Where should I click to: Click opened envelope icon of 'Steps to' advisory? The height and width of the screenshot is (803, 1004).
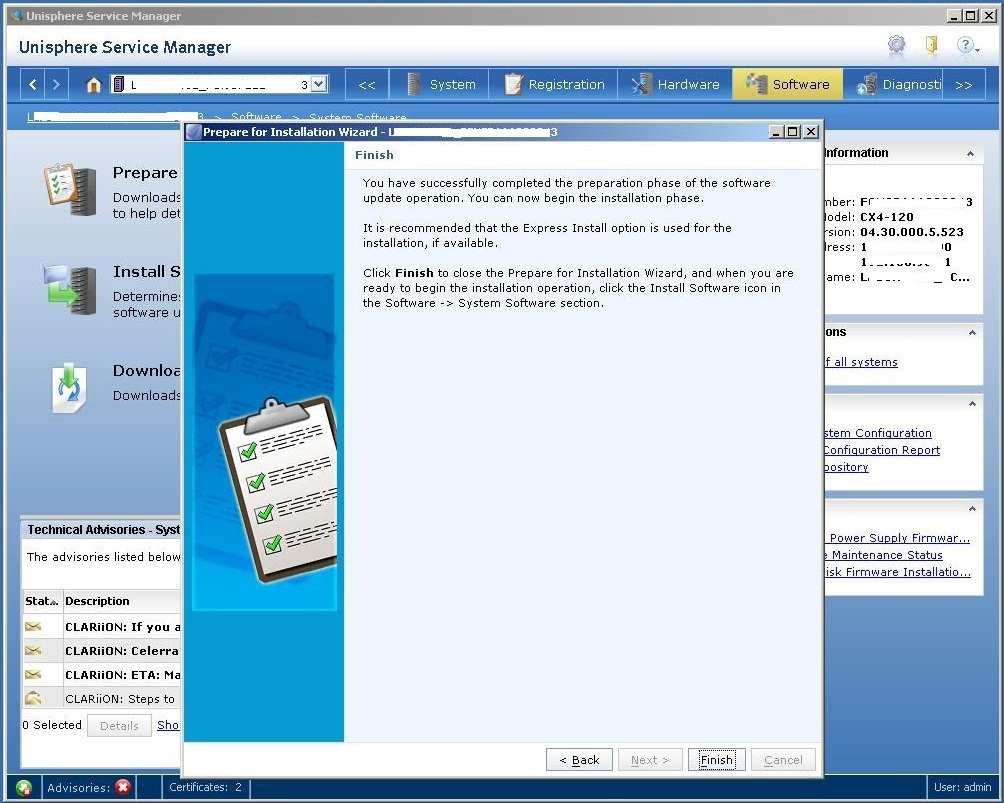[x=33, y=698]
